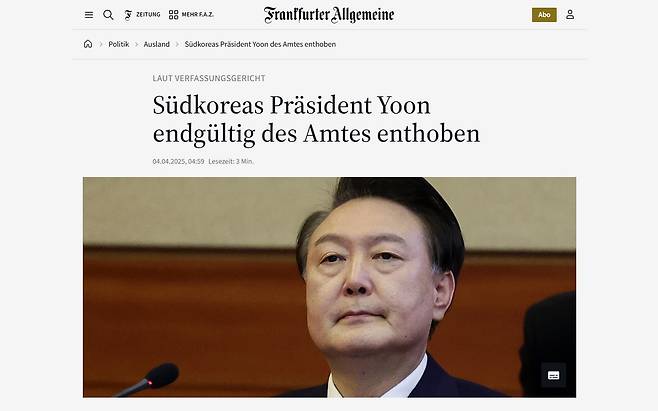Open the hamburger menu icon
Viewport: 658px width, 411px height.
point(89,15)
